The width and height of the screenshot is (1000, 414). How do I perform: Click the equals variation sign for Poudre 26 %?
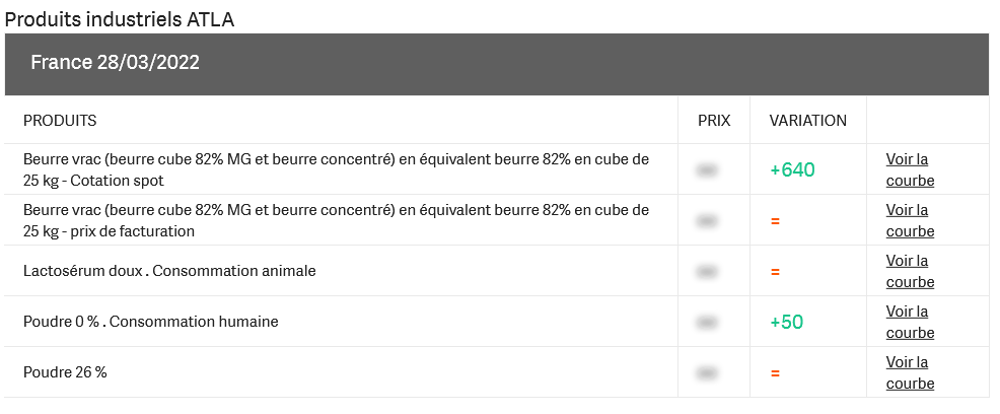pyautogui.click(x=775, y=373)
